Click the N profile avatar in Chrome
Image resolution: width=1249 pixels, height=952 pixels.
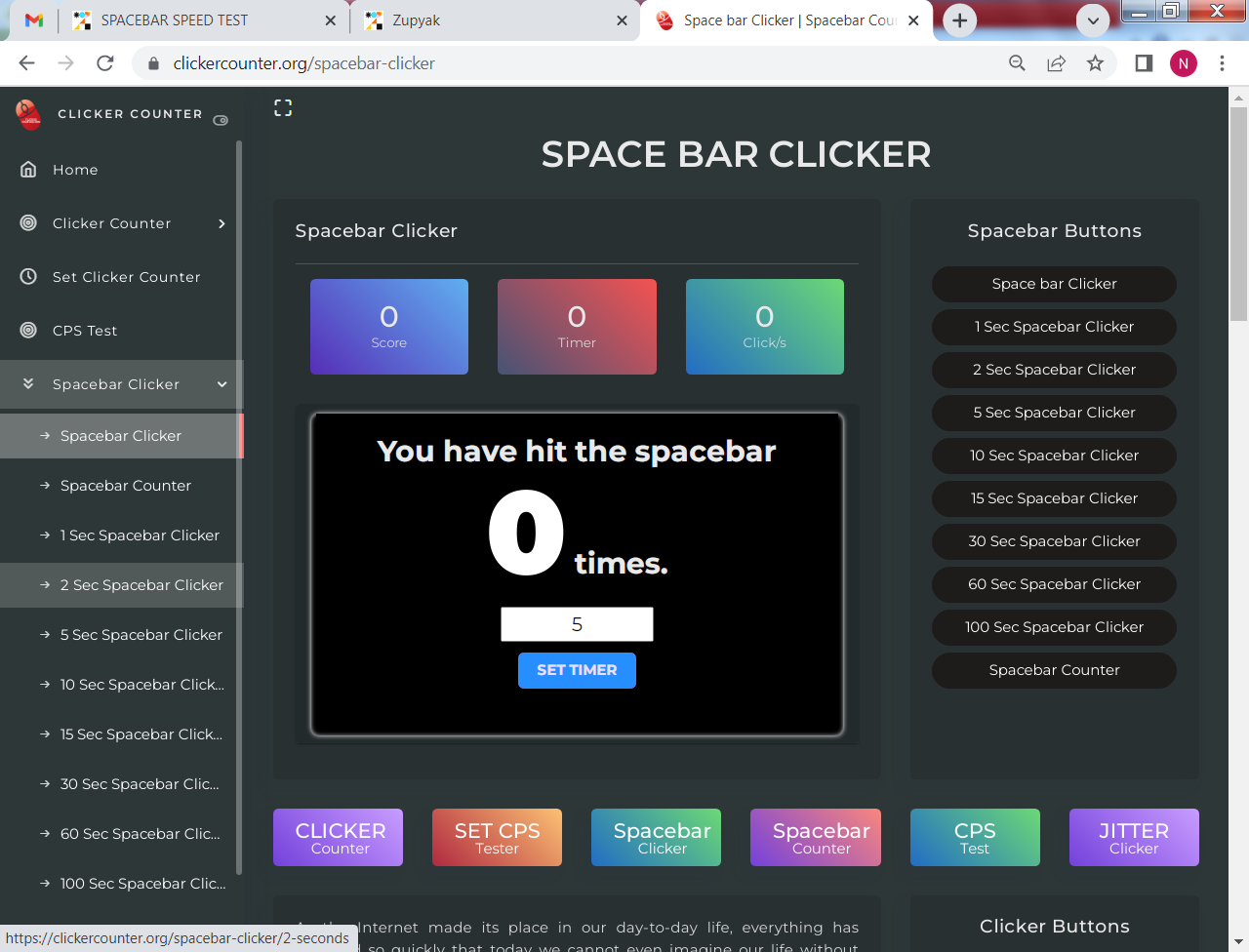pos(1183,62)
